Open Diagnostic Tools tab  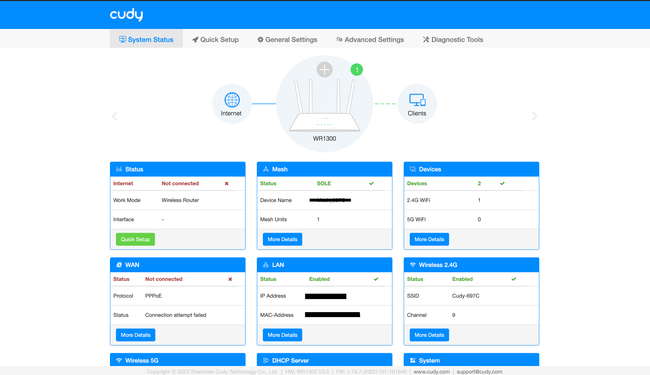coord(453,39)
